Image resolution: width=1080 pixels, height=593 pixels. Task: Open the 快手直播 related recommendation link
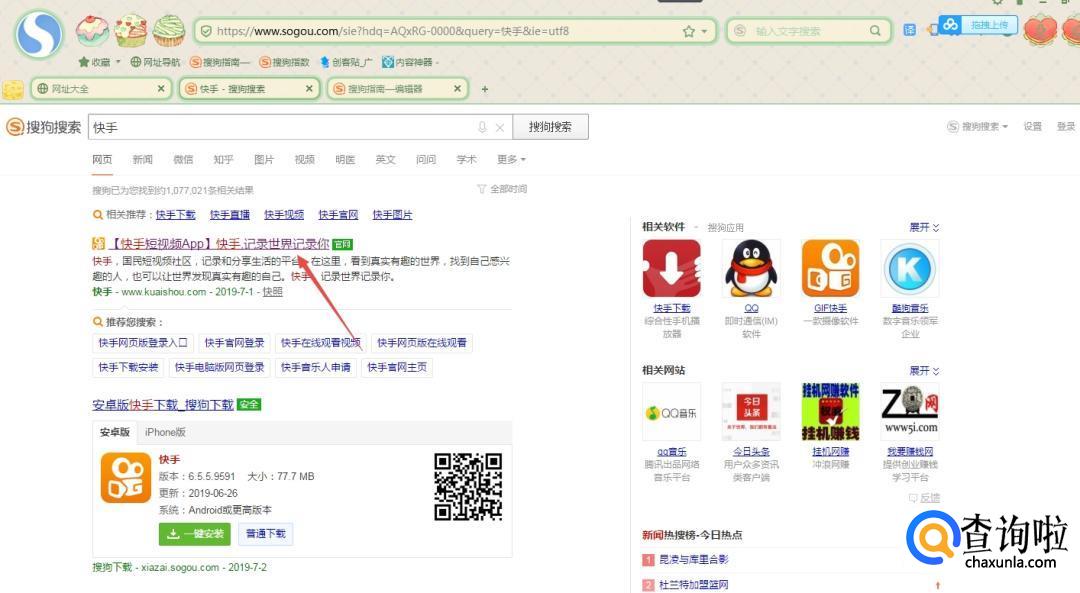coord(230,215)
